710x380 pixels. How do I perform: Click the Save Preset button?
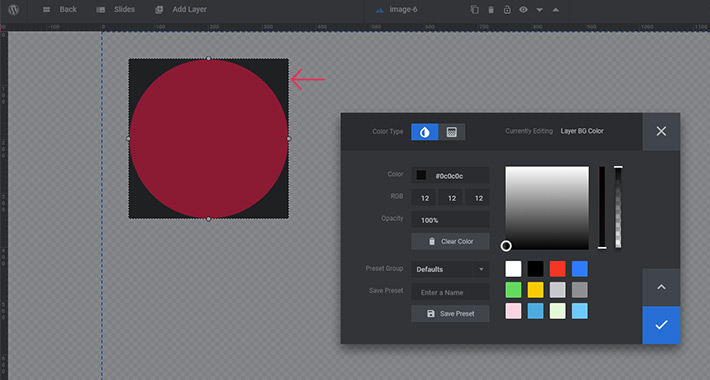pyautogui.click(x=450, y=313)
